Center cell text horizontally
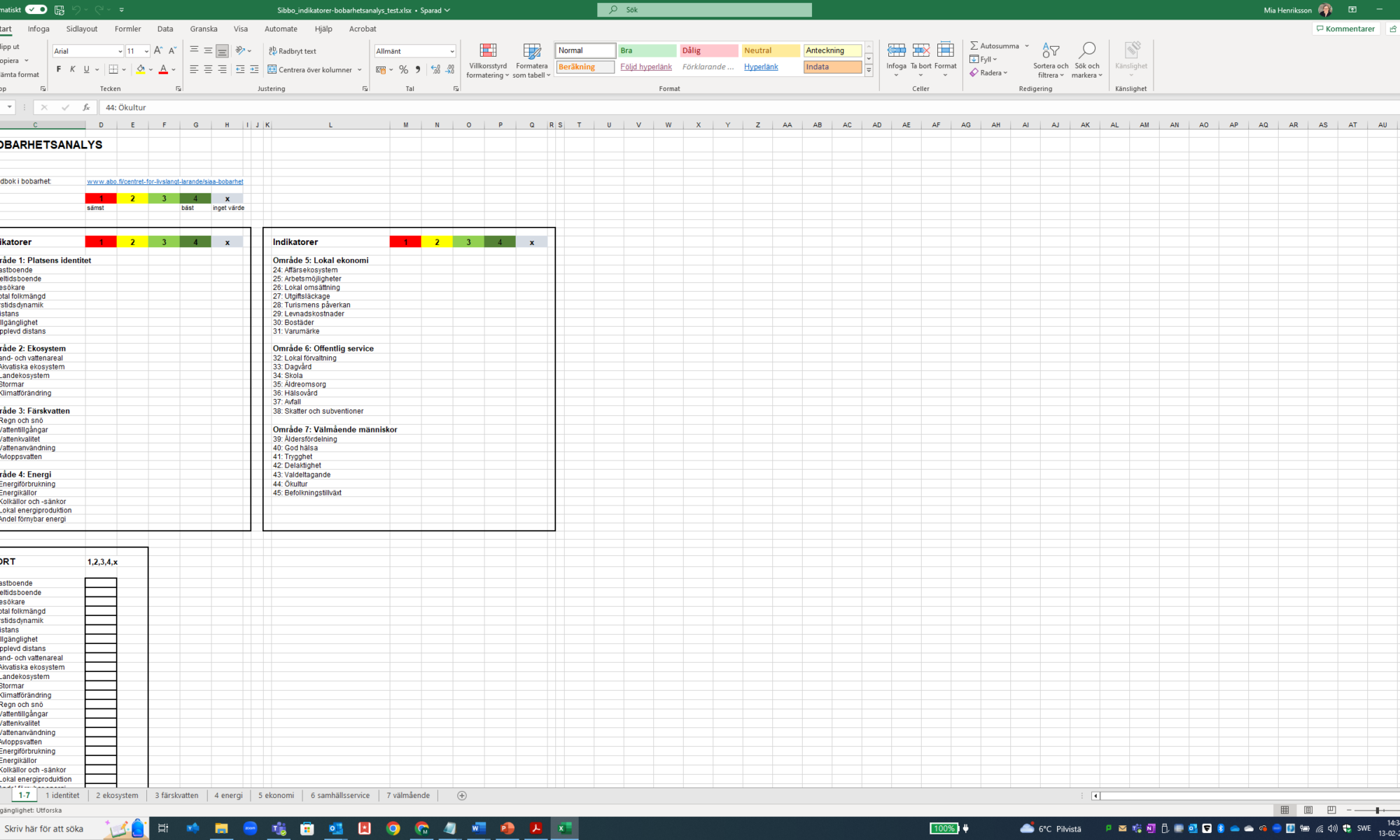 (x=208, y=69)
